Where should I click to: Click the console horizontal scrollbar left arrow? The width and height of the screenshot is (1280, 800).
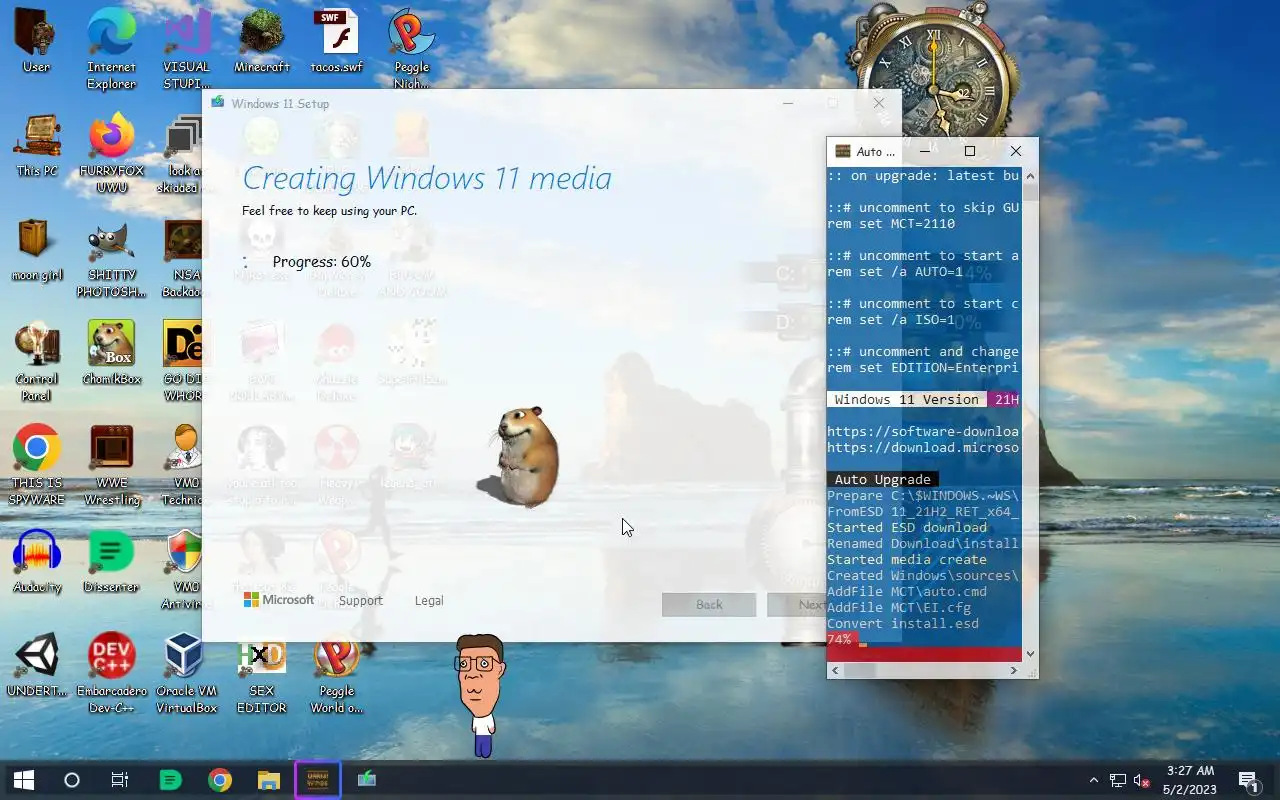tap(835, 670)
